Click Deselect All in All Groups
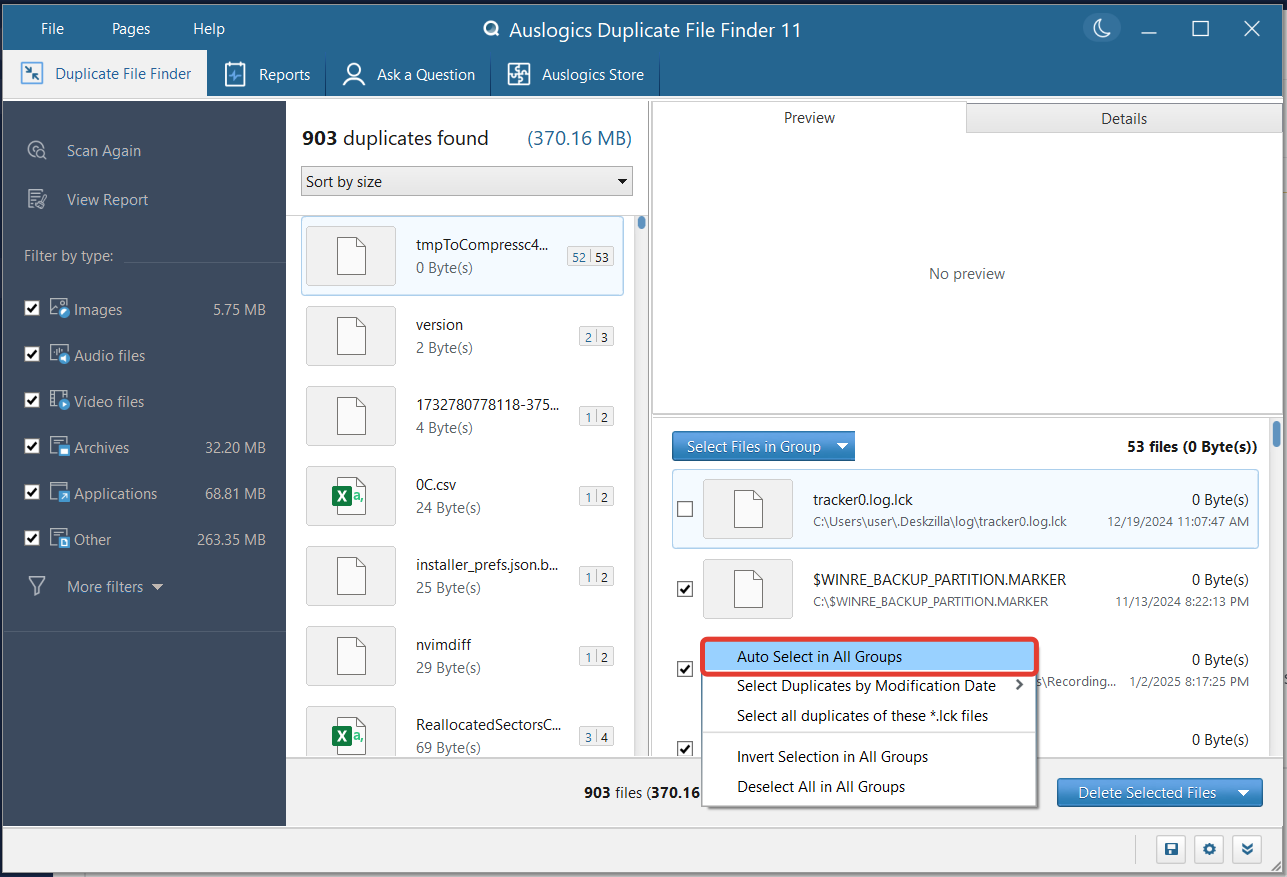This screenshot has height=877, width=1287. 820,787
